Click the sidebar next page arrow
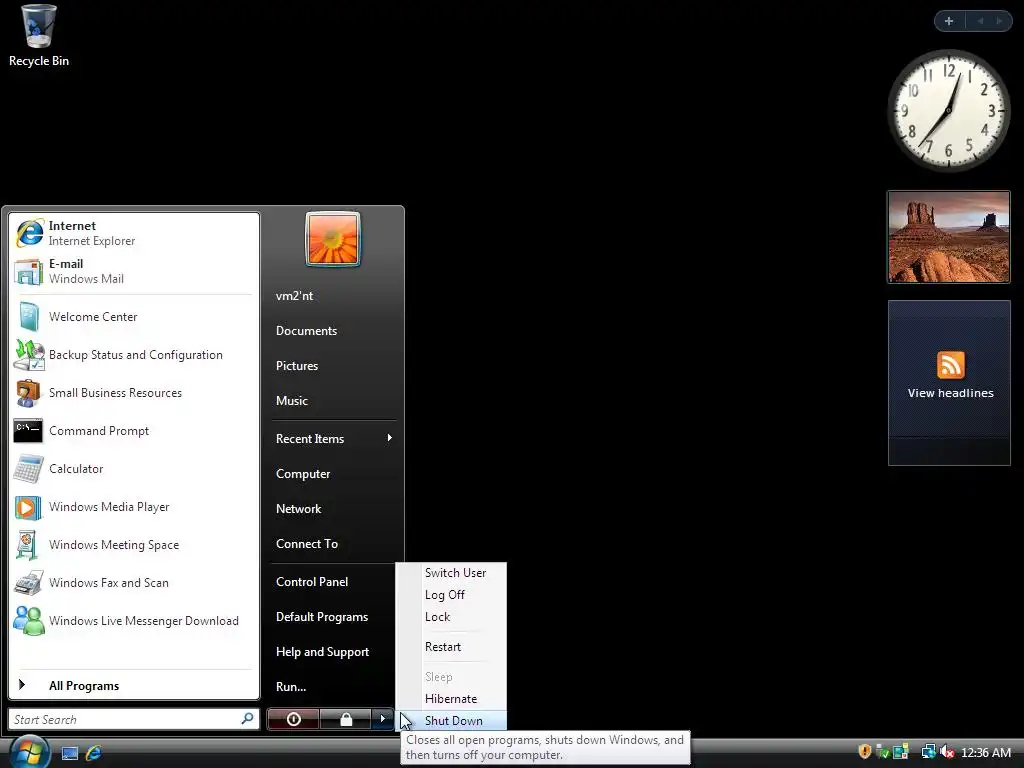Image resolution: width=1024 pixels, height=768 pixels. pyautogui.click(x=999, y=21)
